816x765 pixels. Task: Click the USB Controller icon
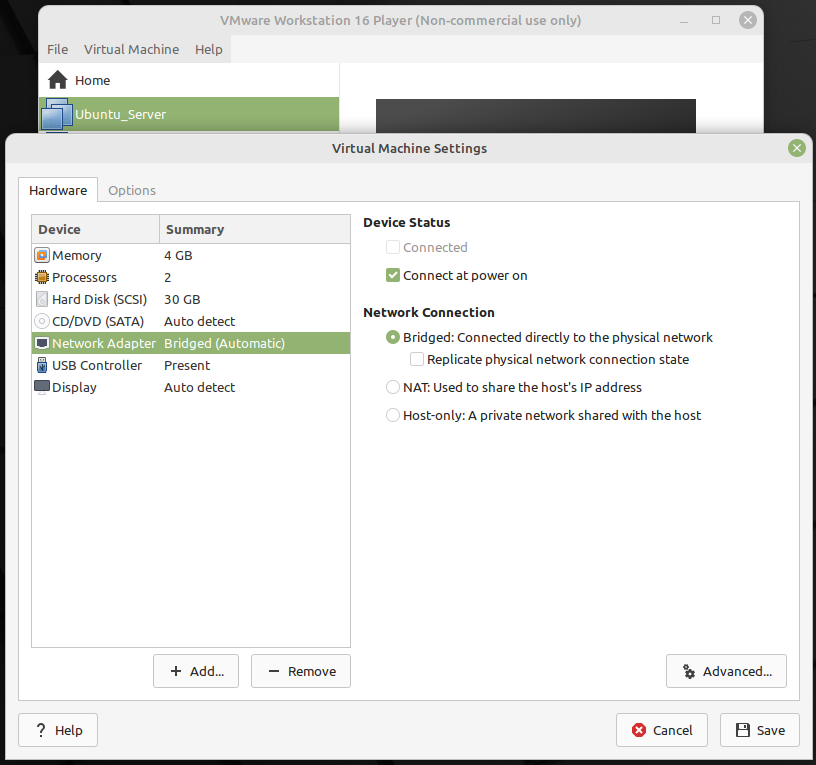tap(42, 365)
